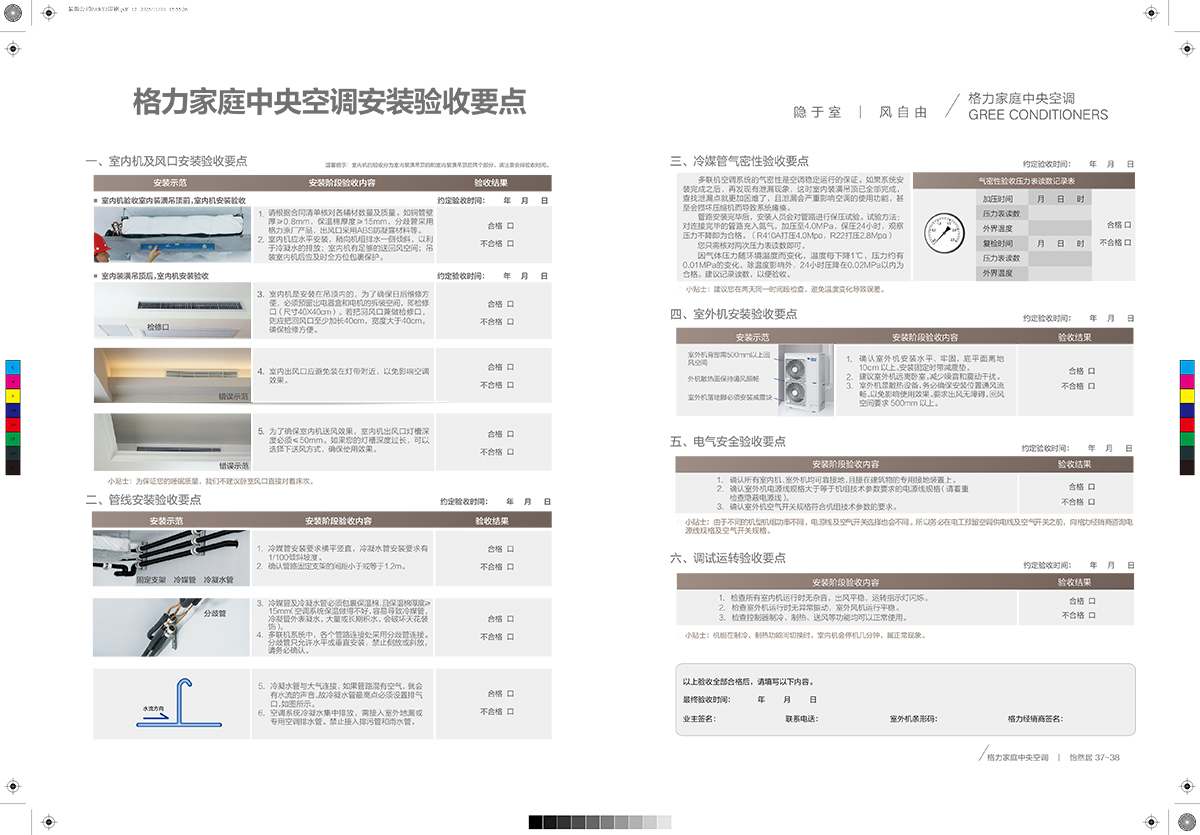The height and width of the screenshot is (835, 1200).
Task: Select the cyan swatch in left color bar
Action: tap(12, 366)
